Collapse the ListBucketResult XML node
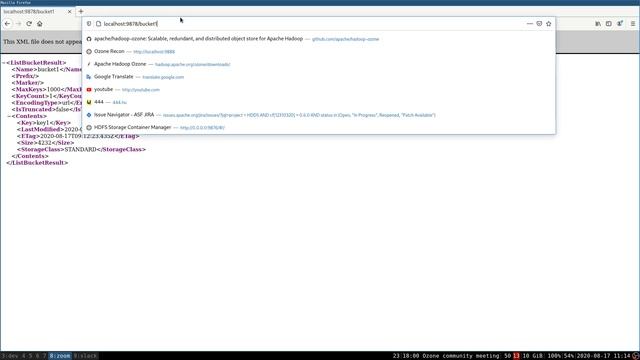 4,63
